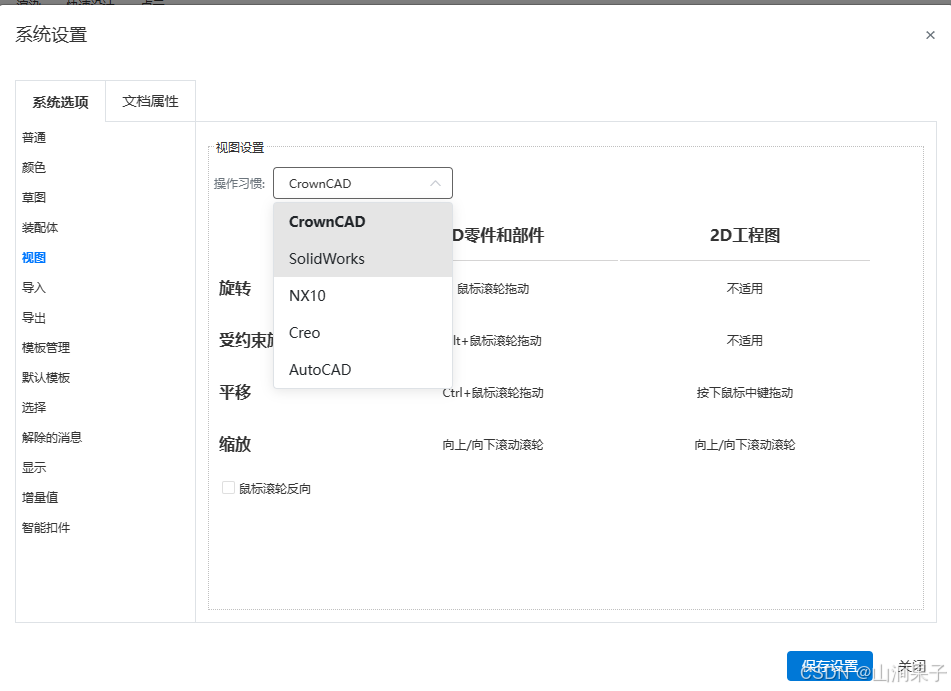The image size is (951, 691).
Task: Open the 增量值 settings category
Action: click(40, 497)
